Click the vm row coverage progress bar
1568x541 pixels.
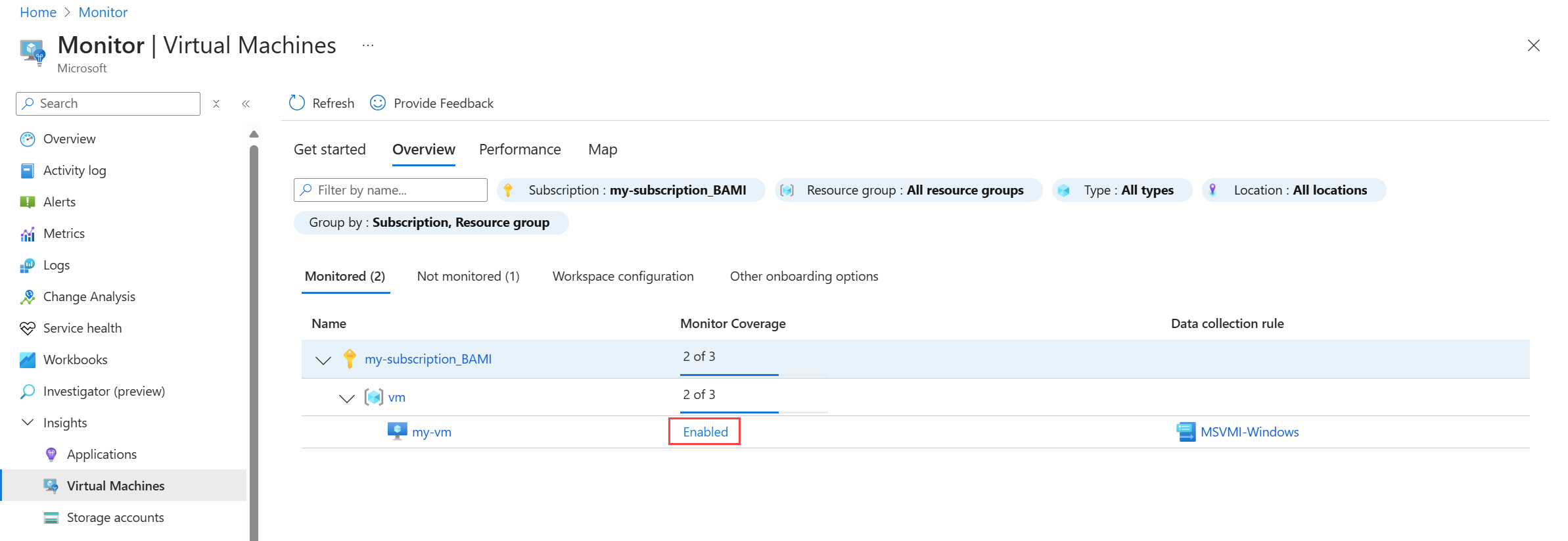(x=754, y=412)
